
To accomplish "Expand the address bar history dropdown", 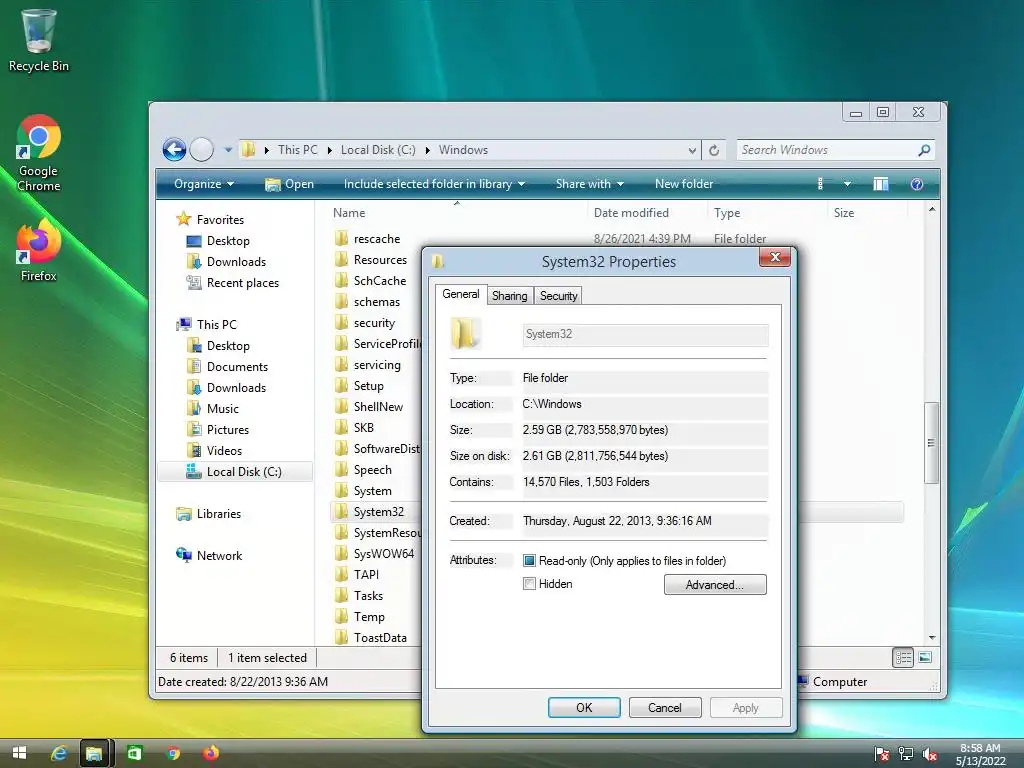I will pyautogui.click(x=692, y=150).
